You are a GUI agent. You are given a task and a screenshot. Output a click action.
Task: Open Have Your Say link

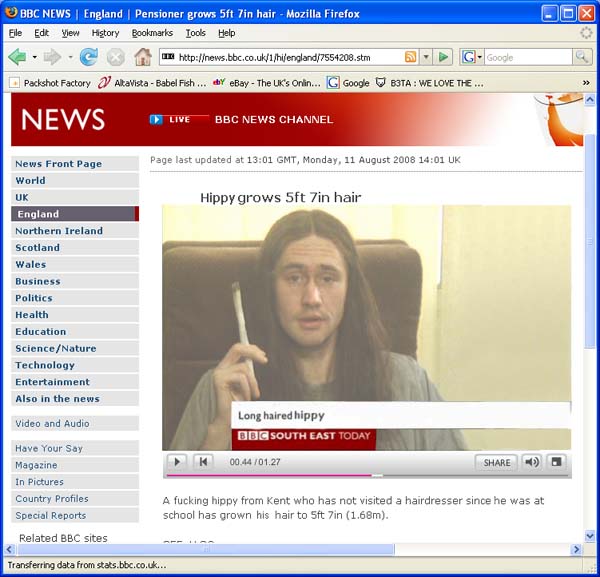click(x=75, y=448)
